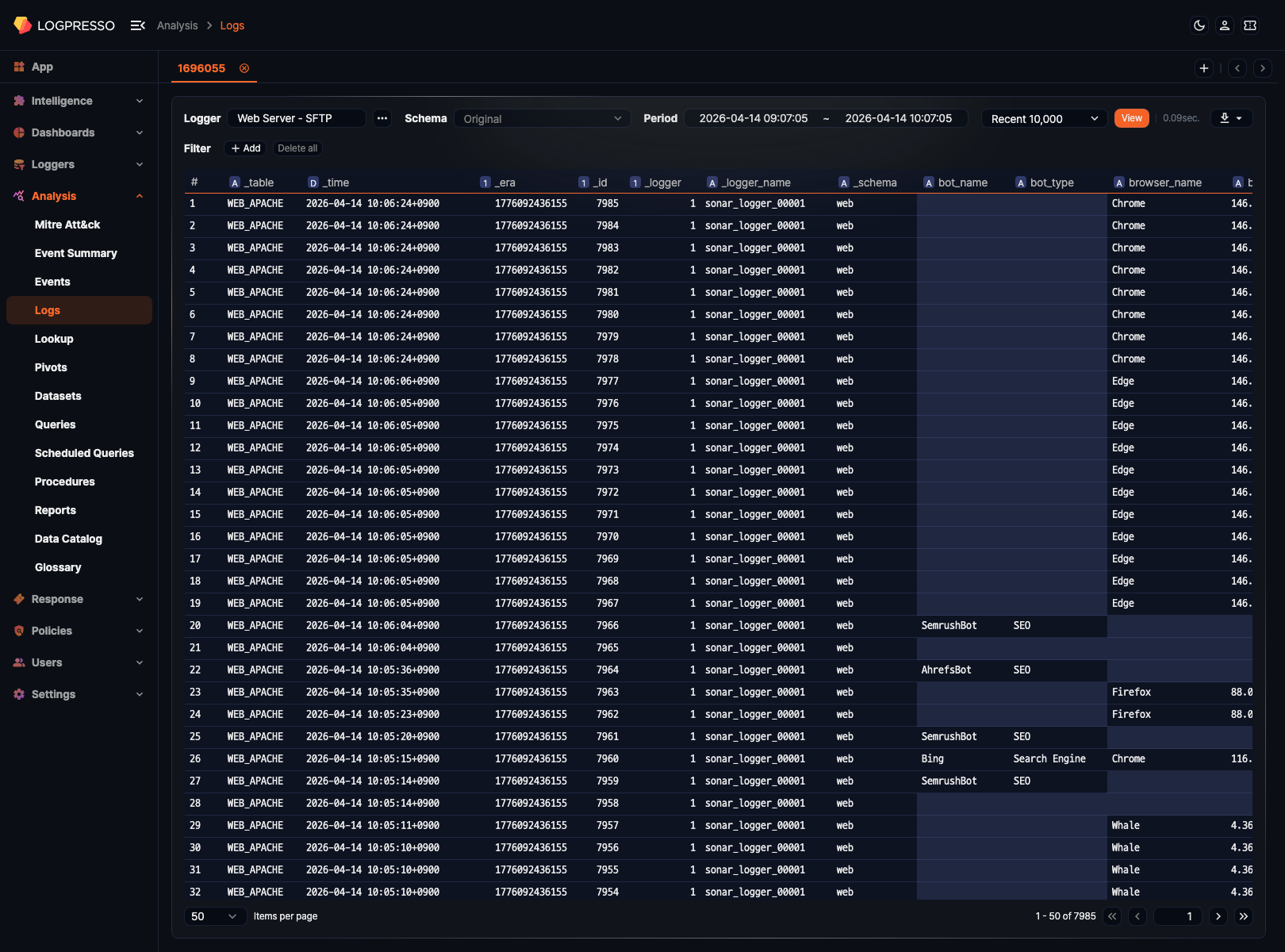Open the Recent 10,000 period dropdown
The height and width of the screenshot is (952, 1285).
coord(1044,118)
